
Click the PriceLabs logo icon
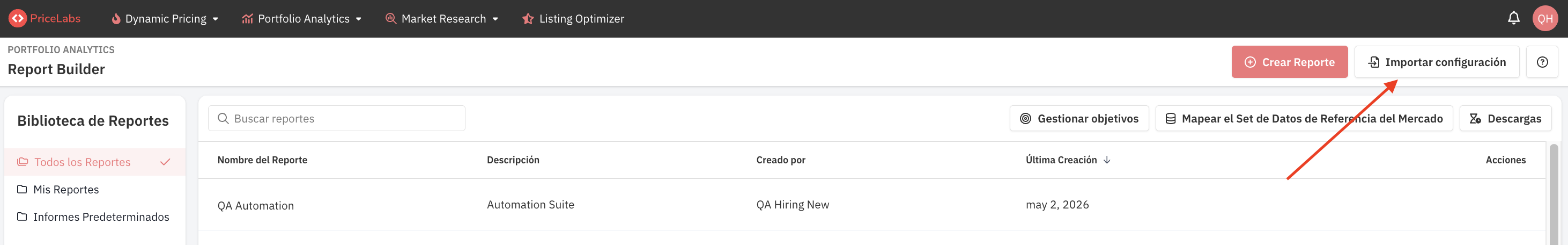(x=17, y=18)
